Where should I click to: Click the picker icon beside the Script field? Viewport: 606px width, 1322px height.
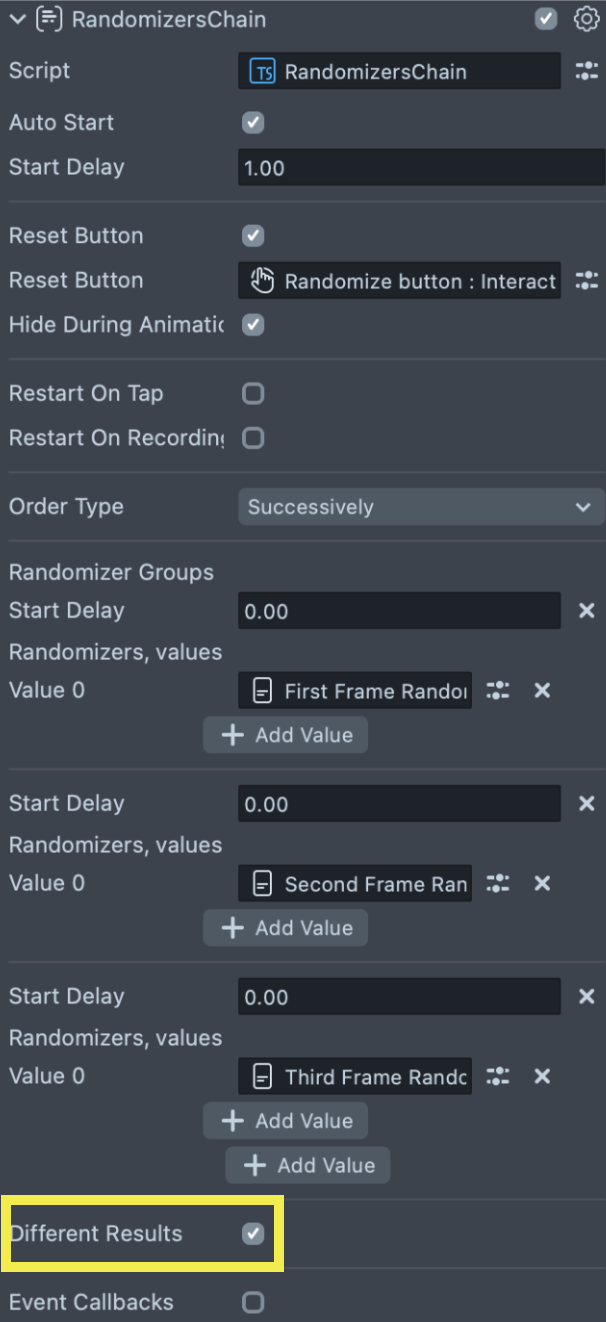pos(586,71)
